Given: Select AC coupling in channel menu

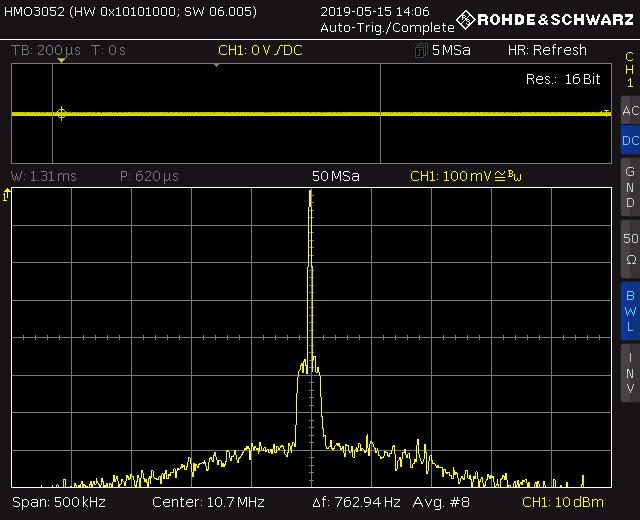Looking at the screenshot, I should point(629,110).
